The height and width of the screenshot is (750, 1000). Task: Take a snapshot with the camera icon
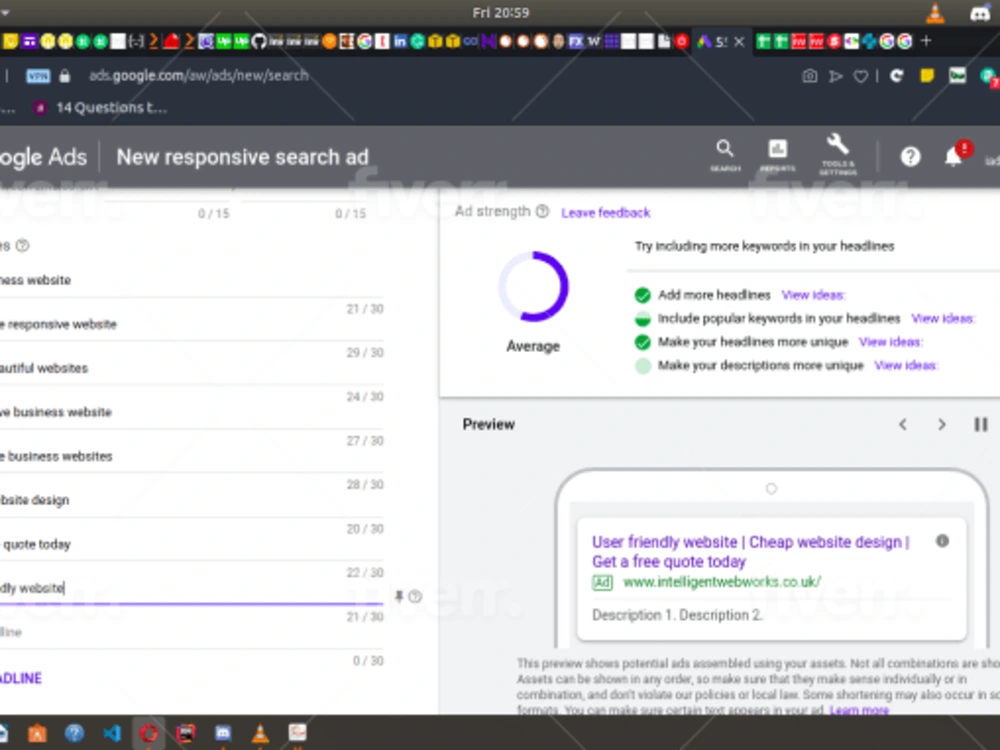click(x=809, y=76)
